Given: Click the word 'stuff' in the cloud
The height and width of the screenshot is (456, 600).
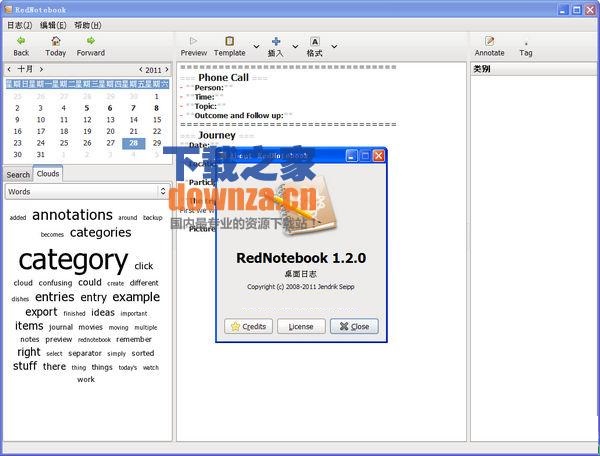Looking at the screenshot, I should (25, 366).
